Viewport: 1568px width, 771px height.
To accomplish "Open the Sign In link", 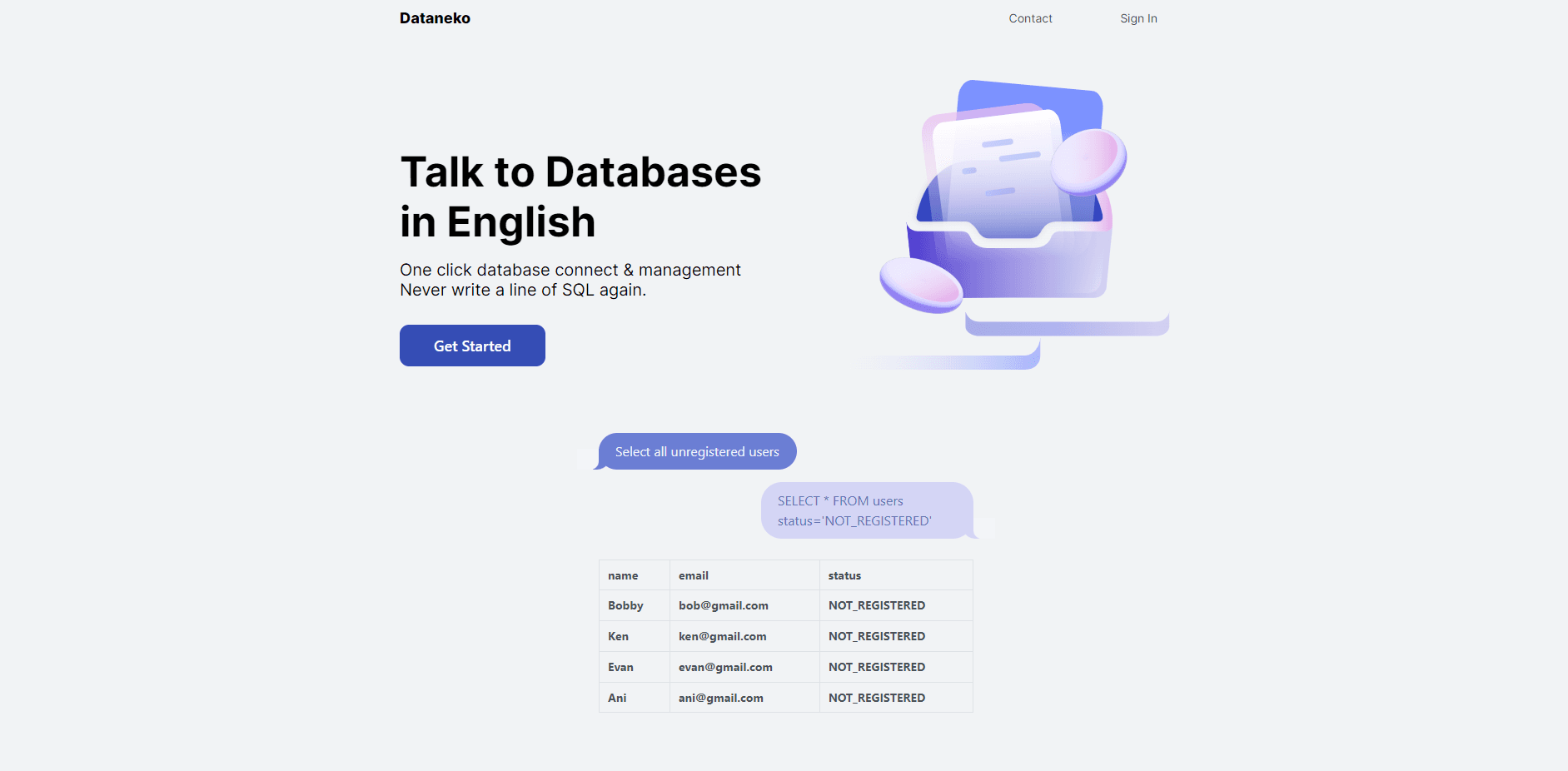I will point(1138,18).
